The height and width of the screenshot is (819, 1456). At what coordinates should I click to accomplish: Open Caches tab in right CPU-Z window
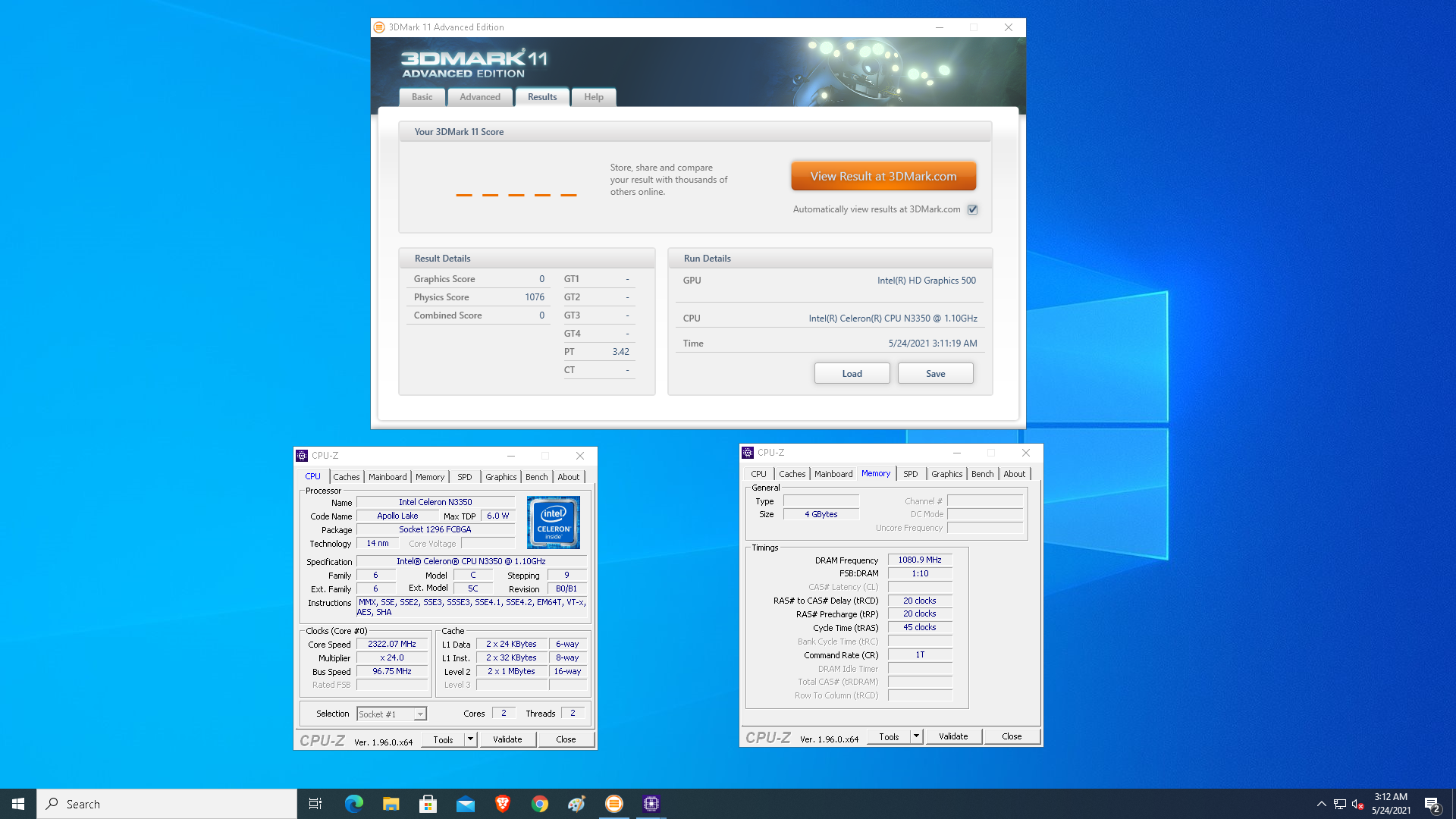(x=792, y=474)
